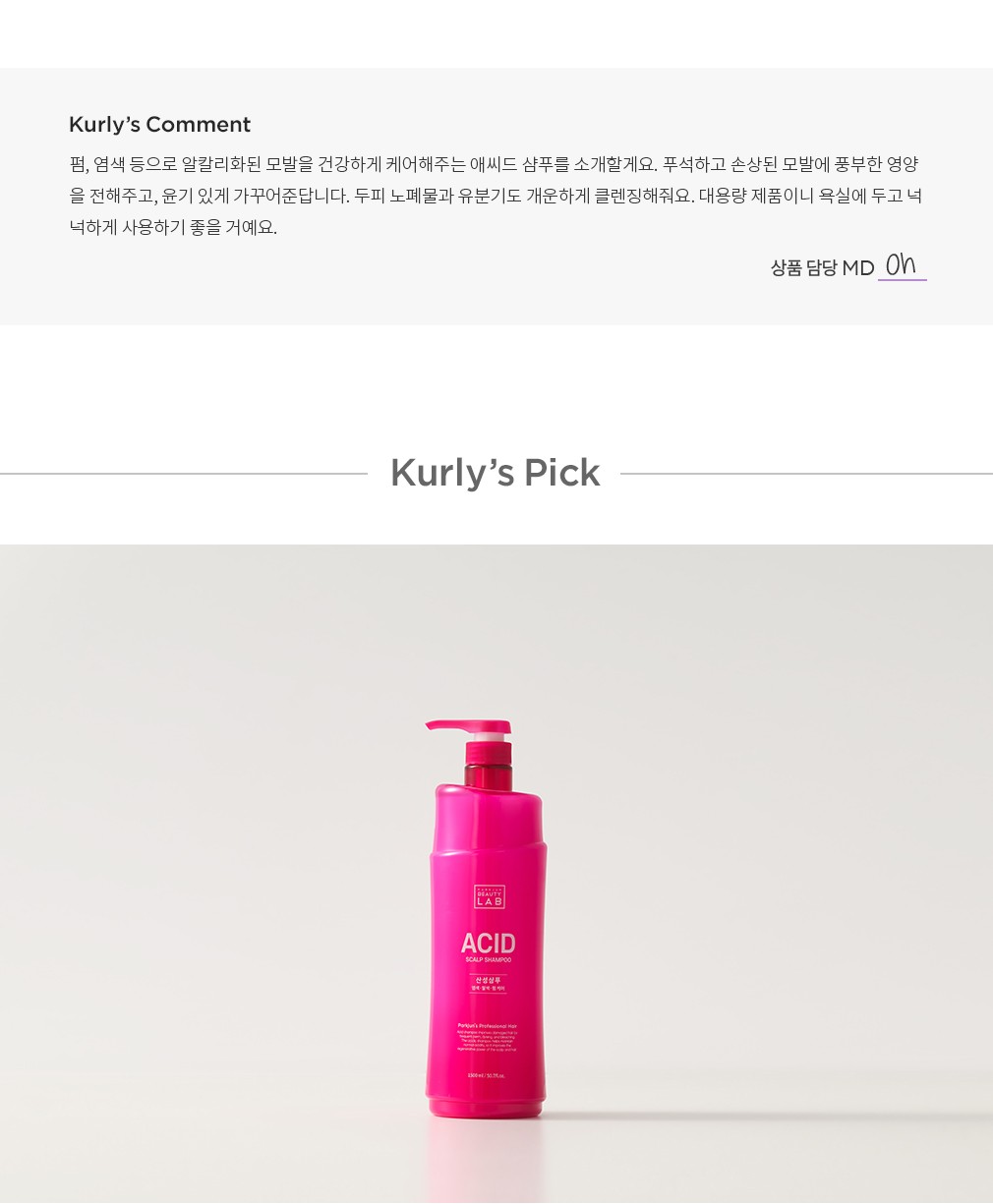Click the dark pink bottle cap neck
Image resolution: width=993 pixels, height=1204 pixels.
pos(488,763)
